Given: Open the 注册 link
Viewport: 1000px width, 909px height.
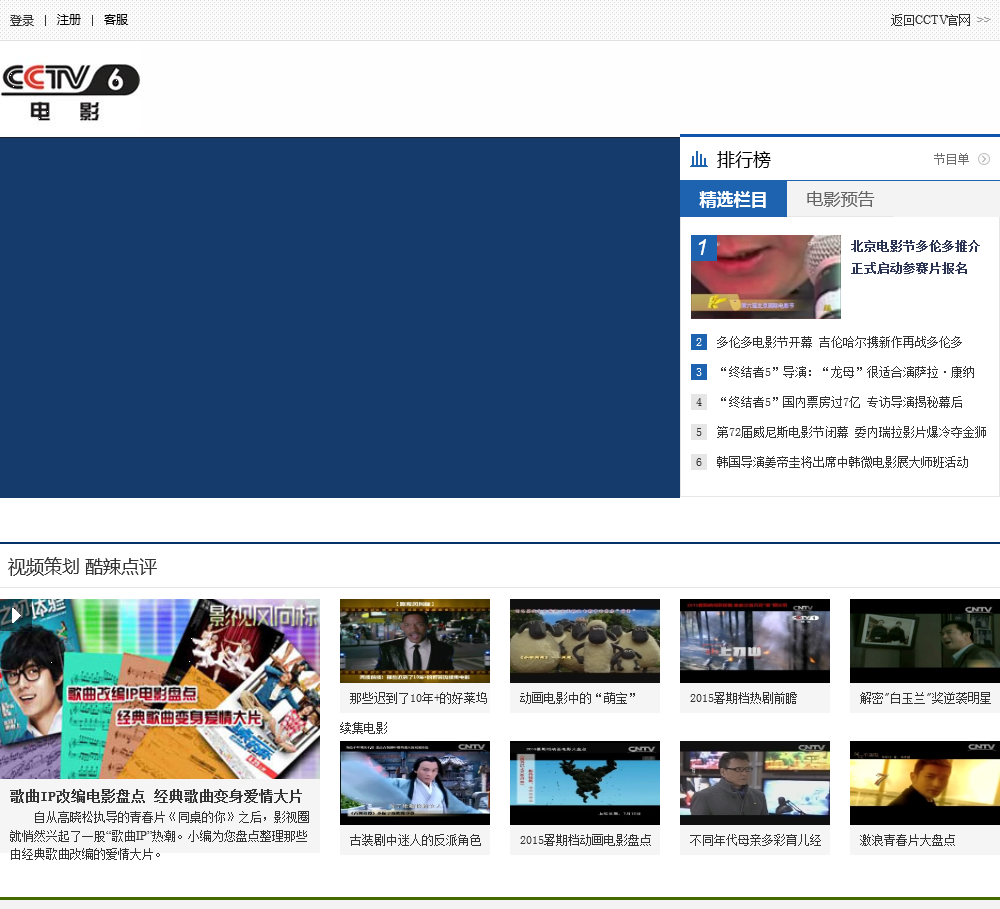Looking at the screenshot, I should 69,20.
